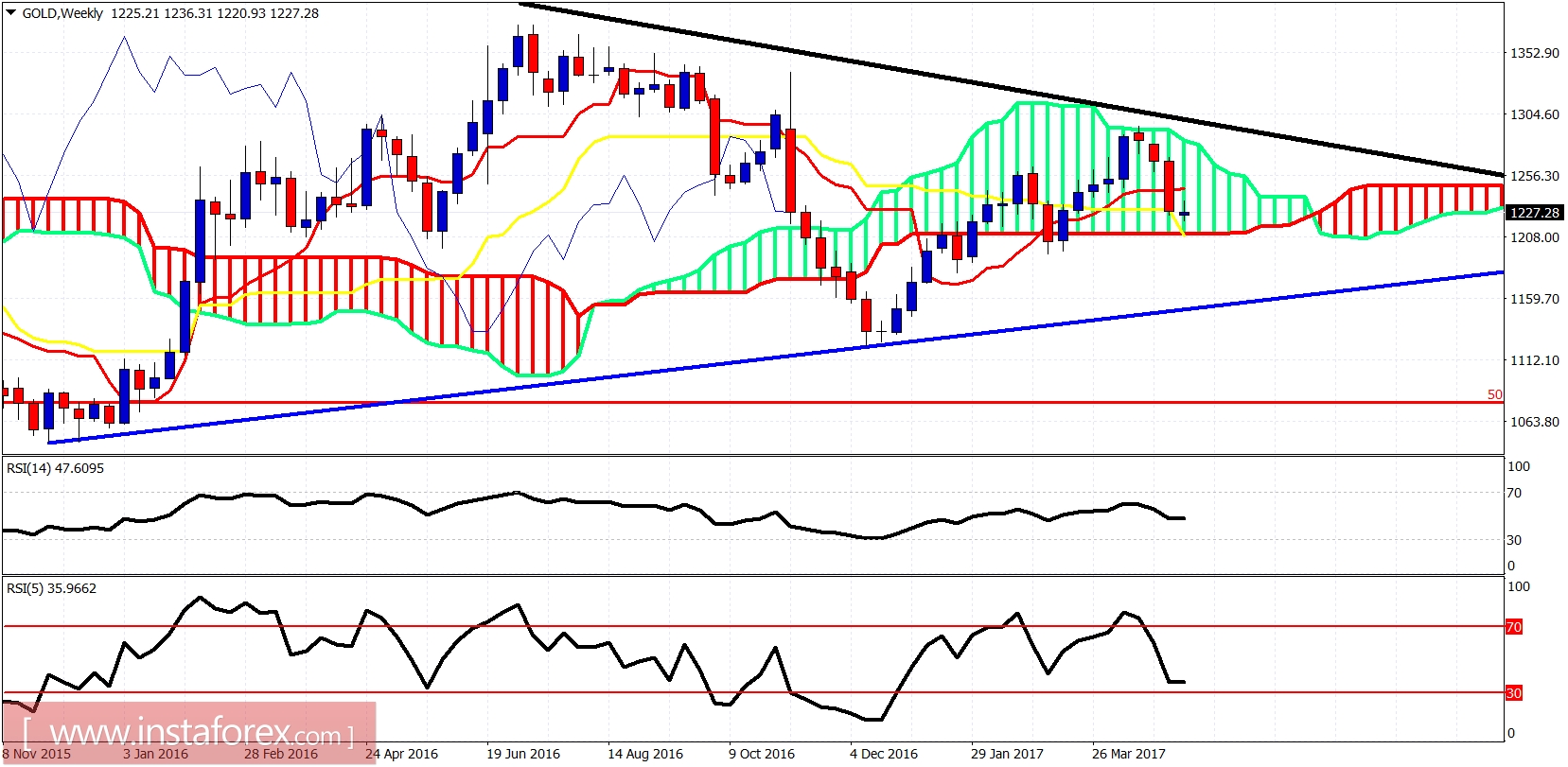Click the 24 Apr 2016 date label

[x=401, y=754]
